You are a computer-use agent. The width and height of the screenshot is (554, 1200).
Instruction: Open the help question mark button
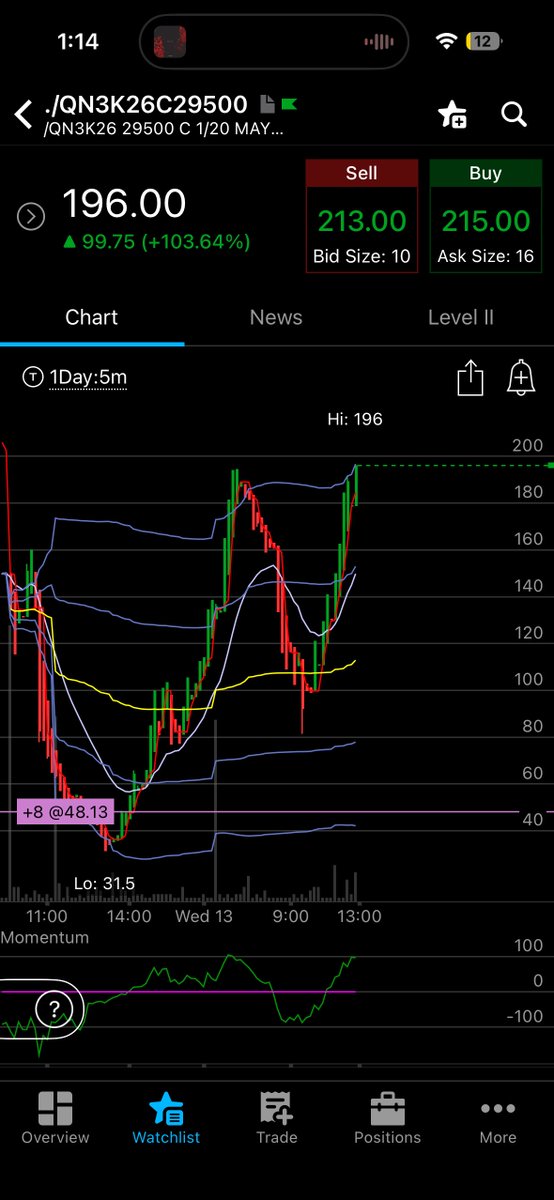53,1010
